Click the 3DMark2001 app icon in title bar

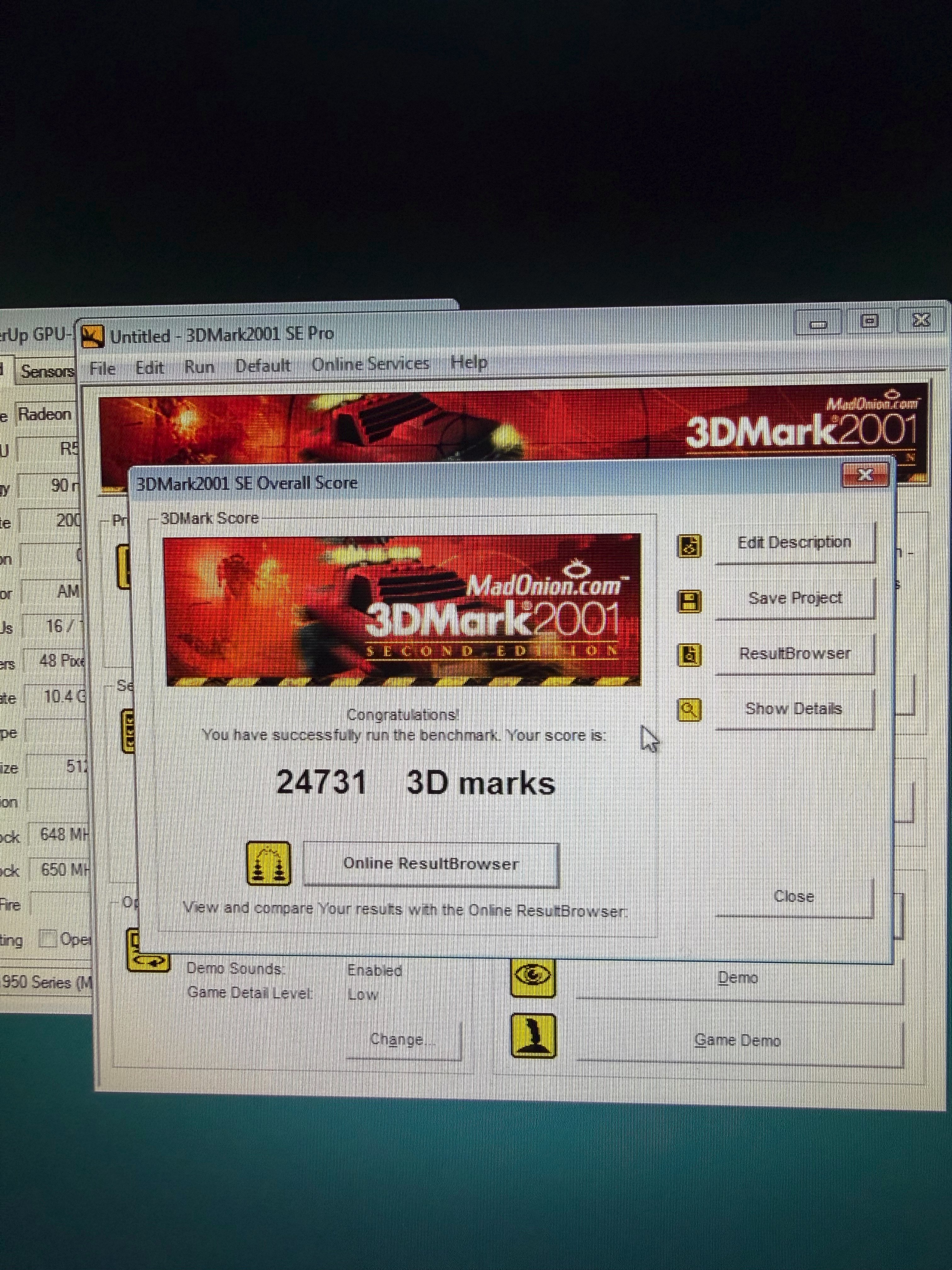coord(92,336)
